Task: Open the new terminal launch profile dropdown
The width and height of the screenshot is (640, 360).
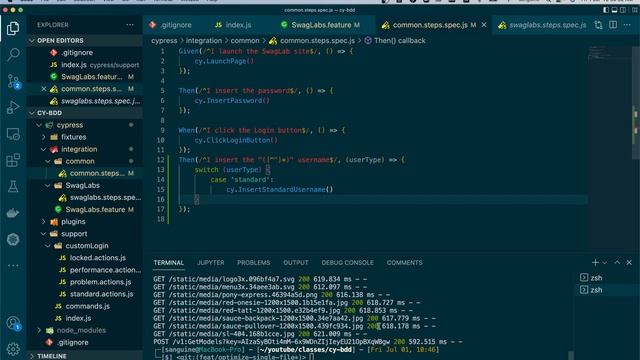Action: pos(605,262)
